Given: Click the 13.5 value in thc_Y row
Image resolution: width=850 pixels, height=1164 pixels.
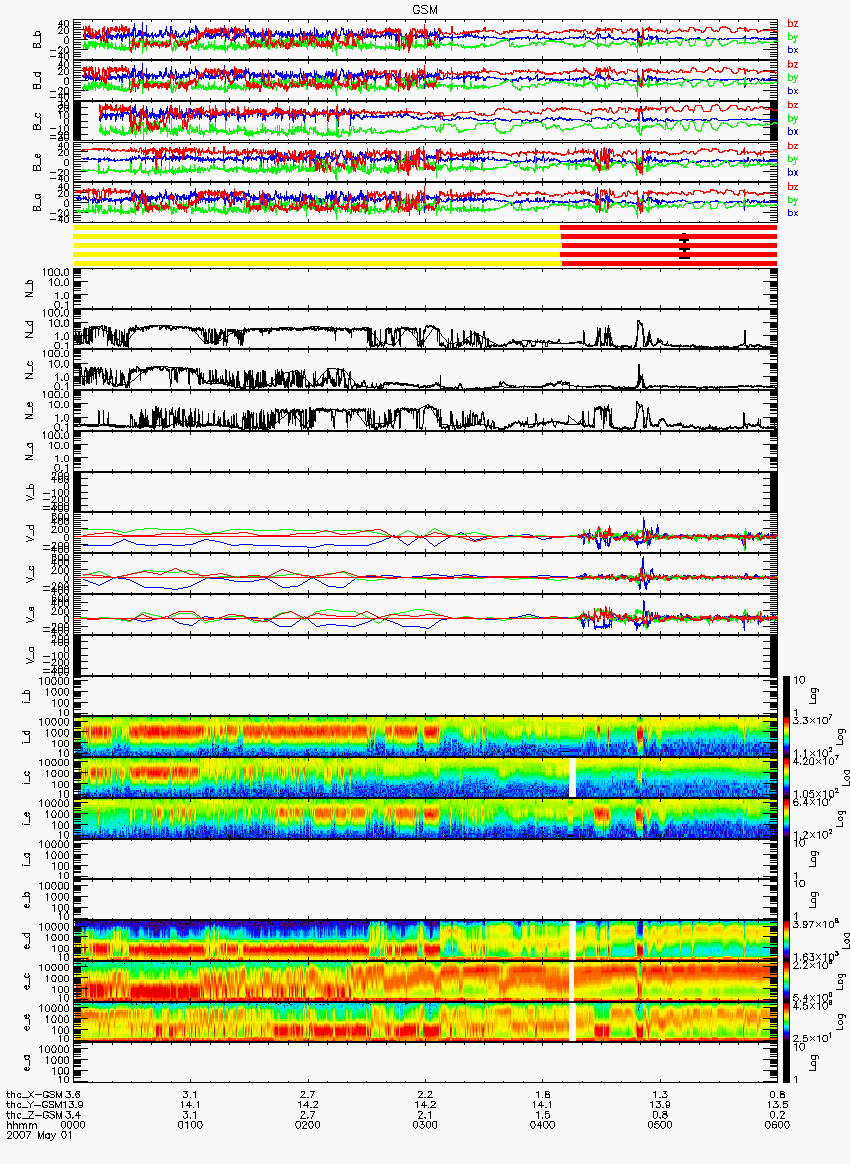Looking at the screenshot, I should pos(778,1105).
